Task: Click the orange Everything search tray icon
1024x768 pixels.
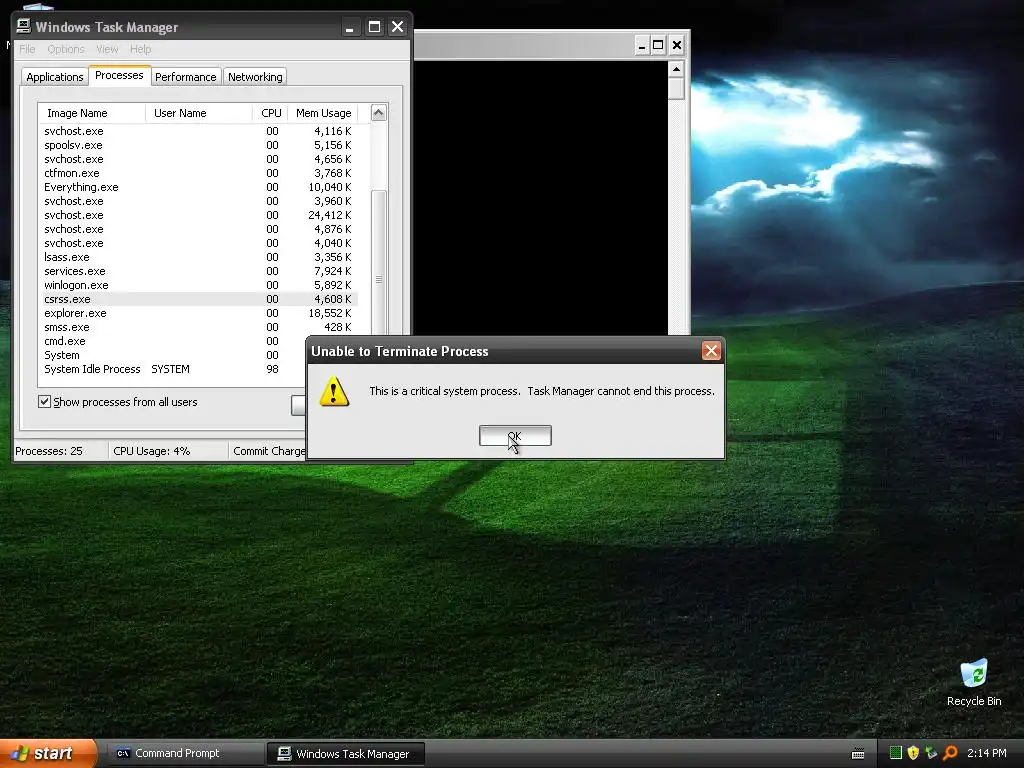Action: pos(950,753)
